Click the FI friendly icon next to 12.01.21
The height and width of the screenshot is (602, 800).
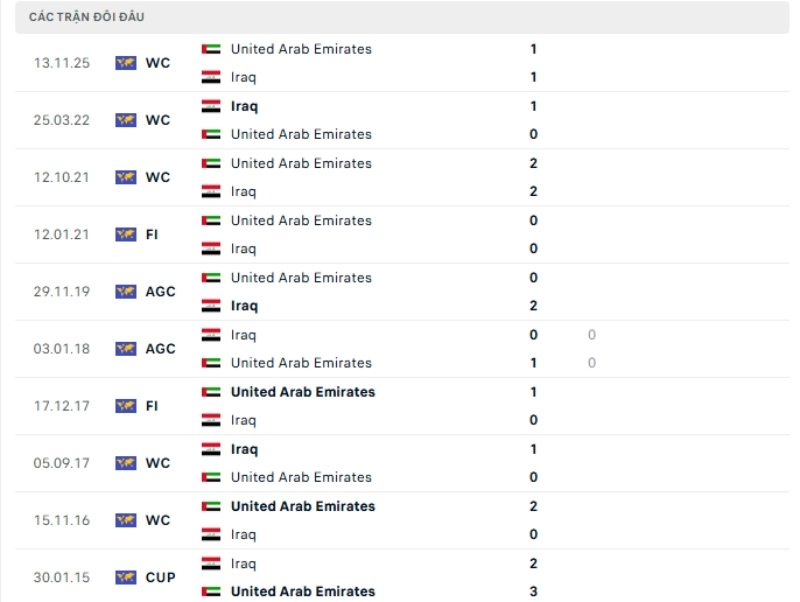tap(127, 234)
